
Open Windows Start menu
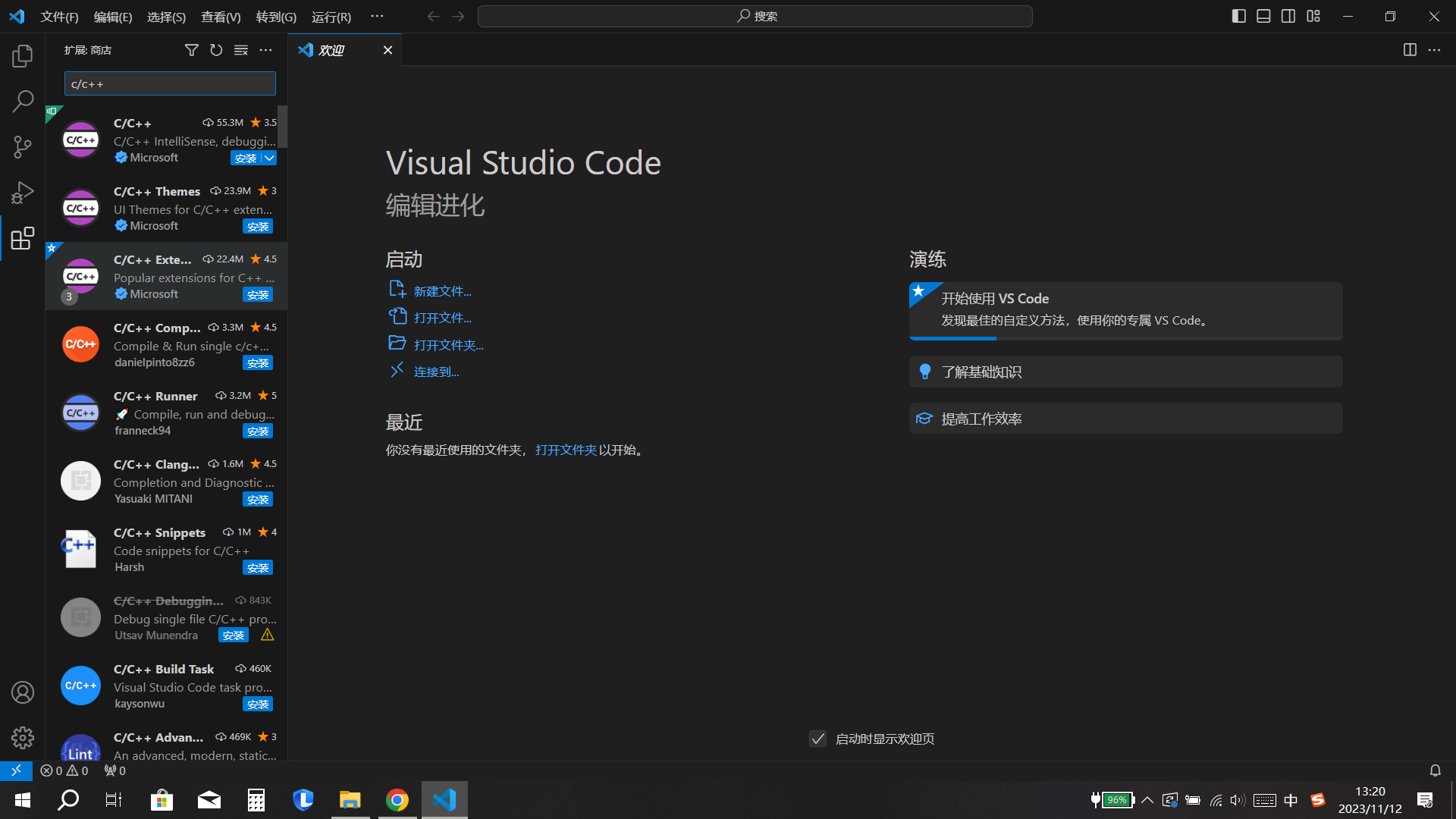pyautogui.click(x=23, y=799)
